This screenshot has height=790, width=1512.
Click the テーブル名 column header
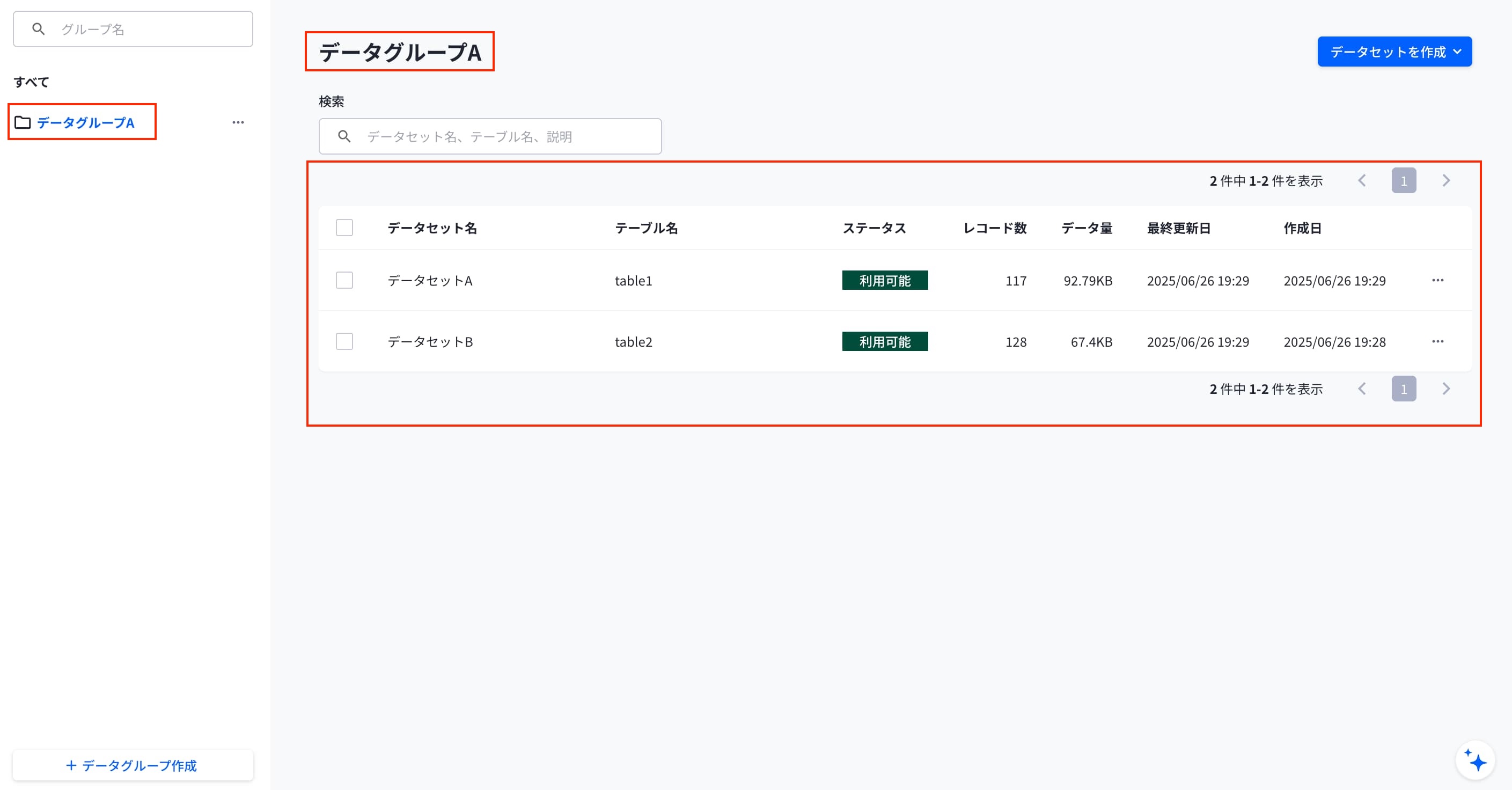pos(646,228)
